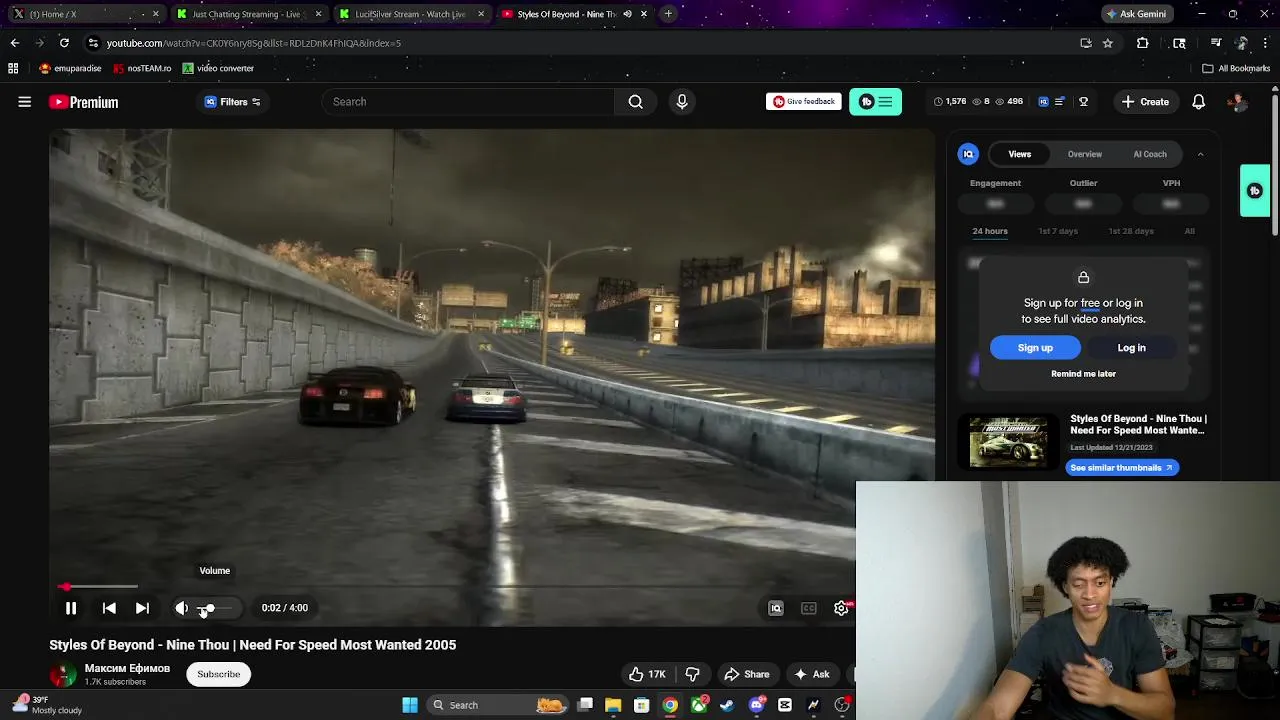Viewport: 1280px width, 720px height.
Task: Open the YouTube guide hamburger menu
Action: [x=25, y=102]
